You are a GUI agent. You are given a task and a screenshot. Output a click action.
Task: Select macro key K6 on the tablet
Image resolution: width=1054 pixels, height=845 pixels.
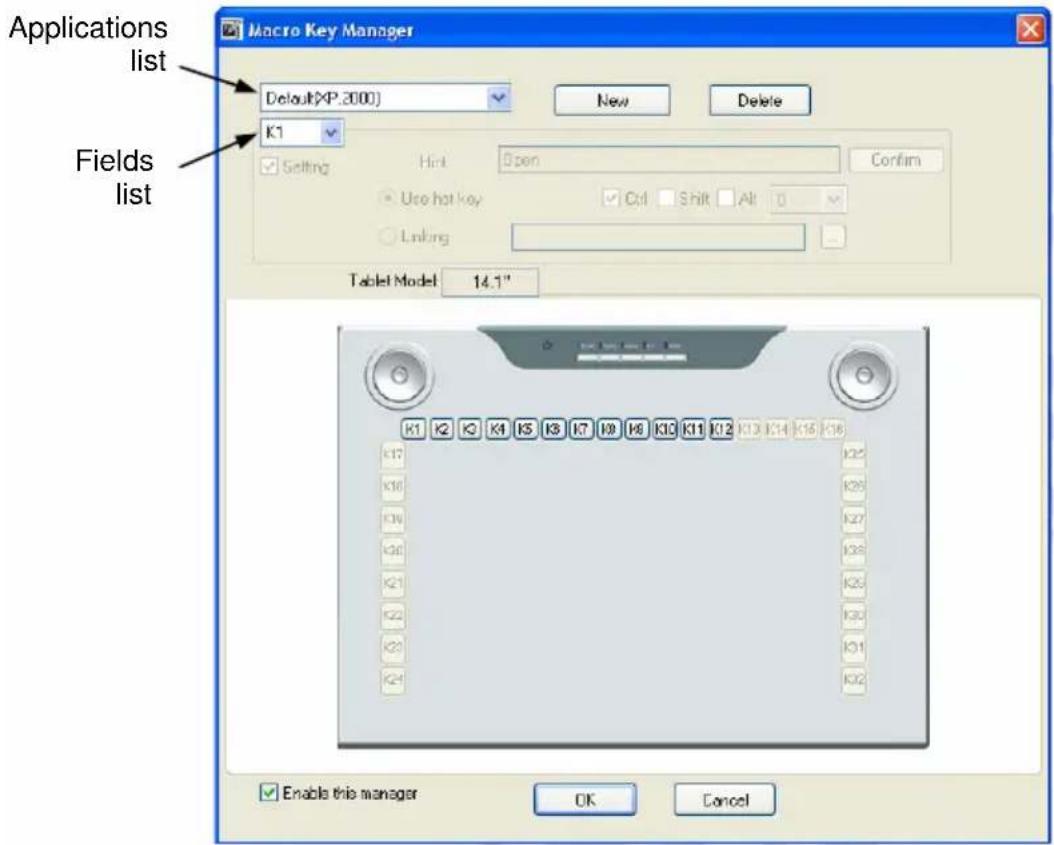(x=553, y=429)
